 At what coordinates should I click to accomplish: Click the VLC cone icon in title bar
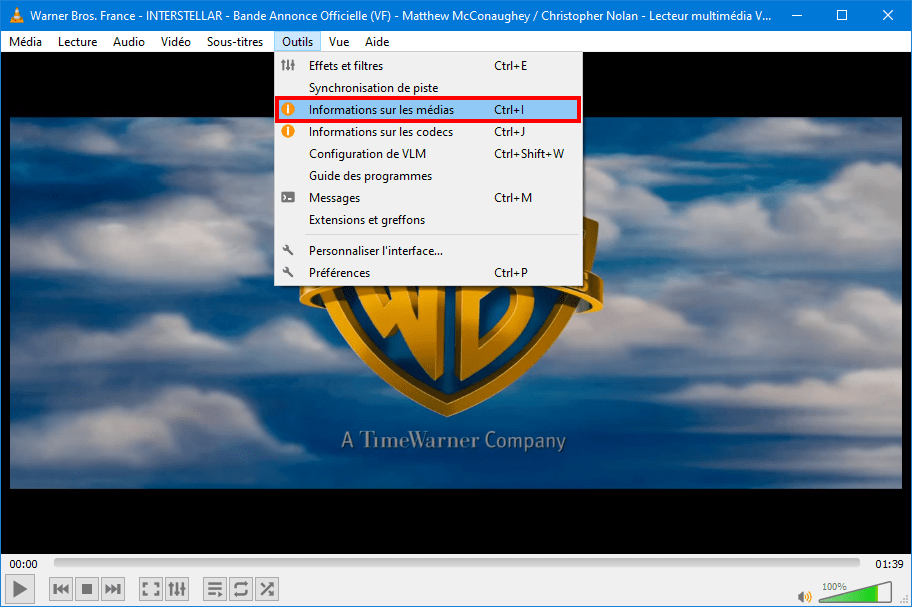16,16
